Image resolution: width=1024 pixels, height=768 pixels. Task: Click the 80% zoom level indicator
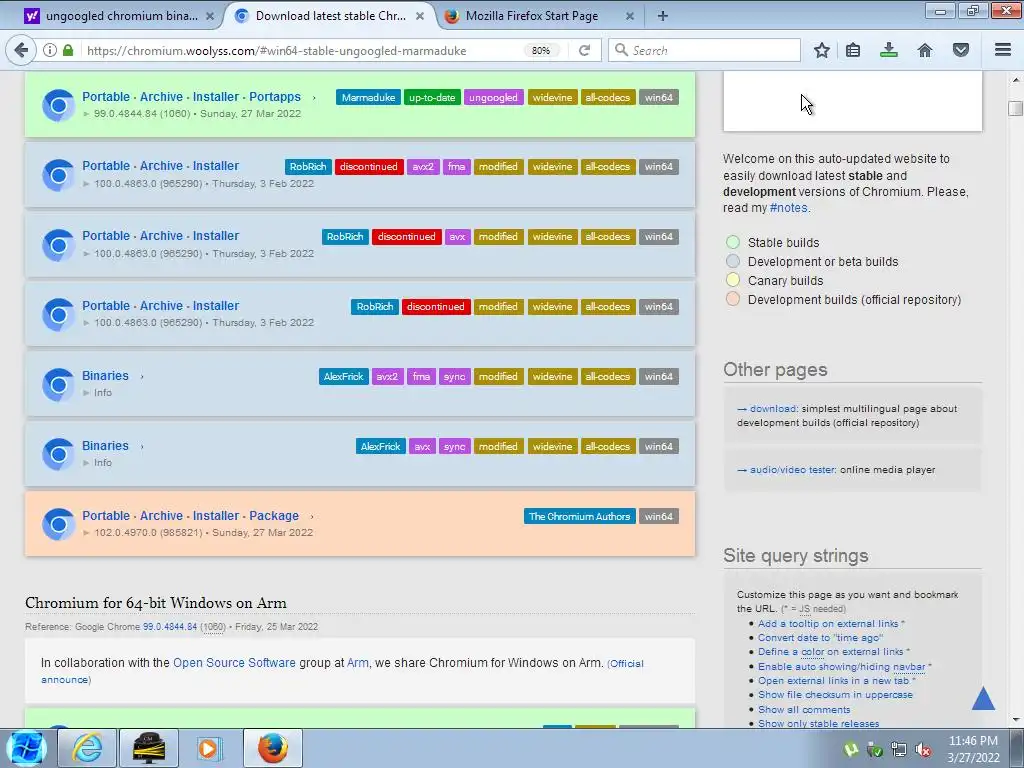(x=541, y=50)
